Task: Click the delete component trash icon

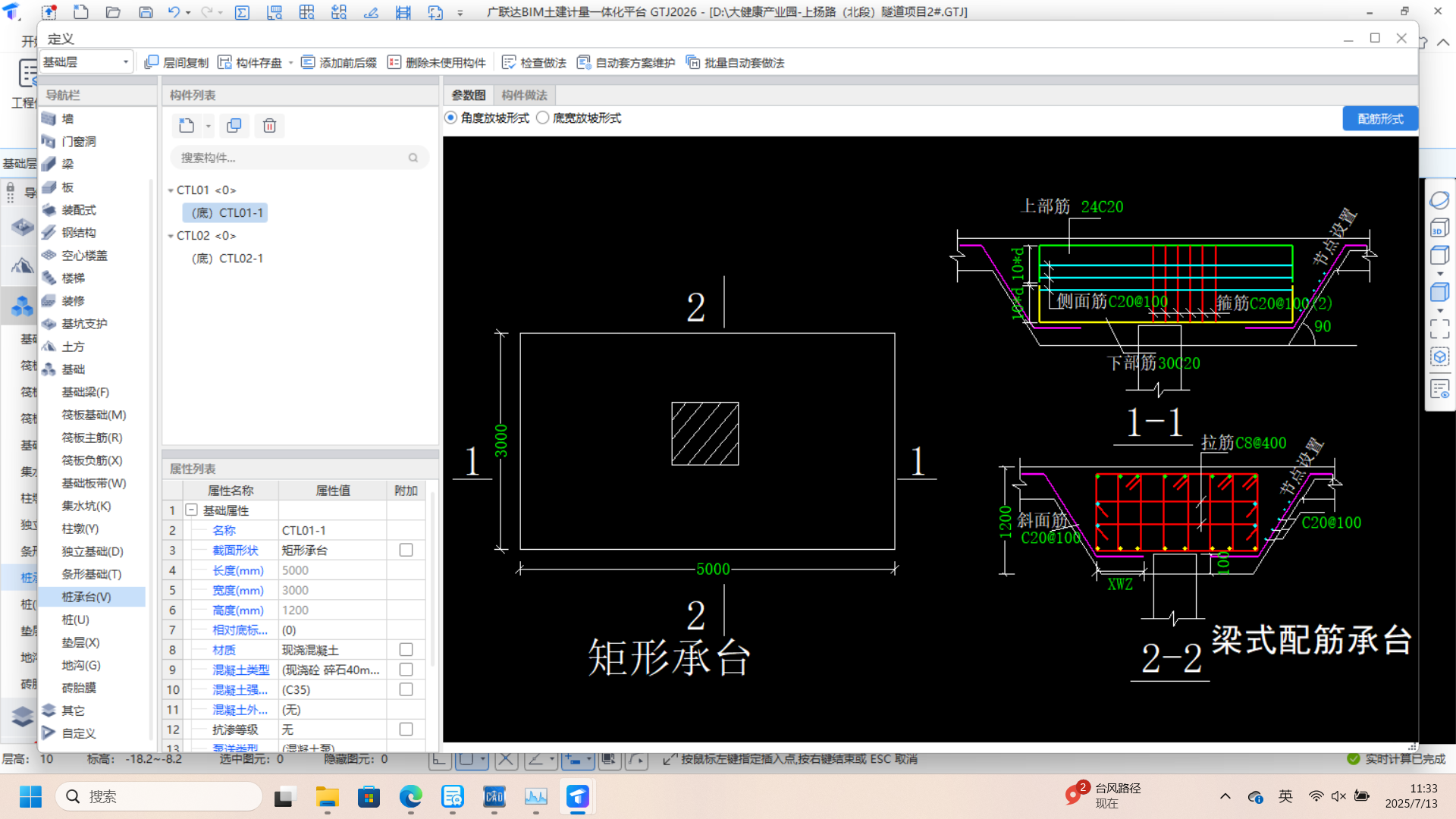Action: pos(269,126)
